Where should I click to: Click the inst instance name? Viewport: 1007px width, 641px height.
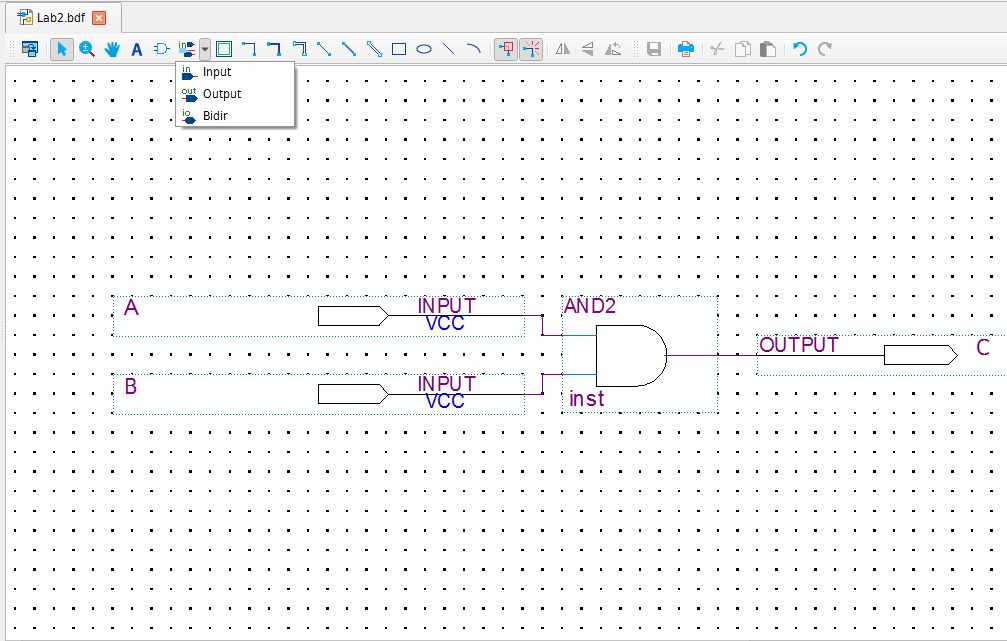(x=586, y=399)
